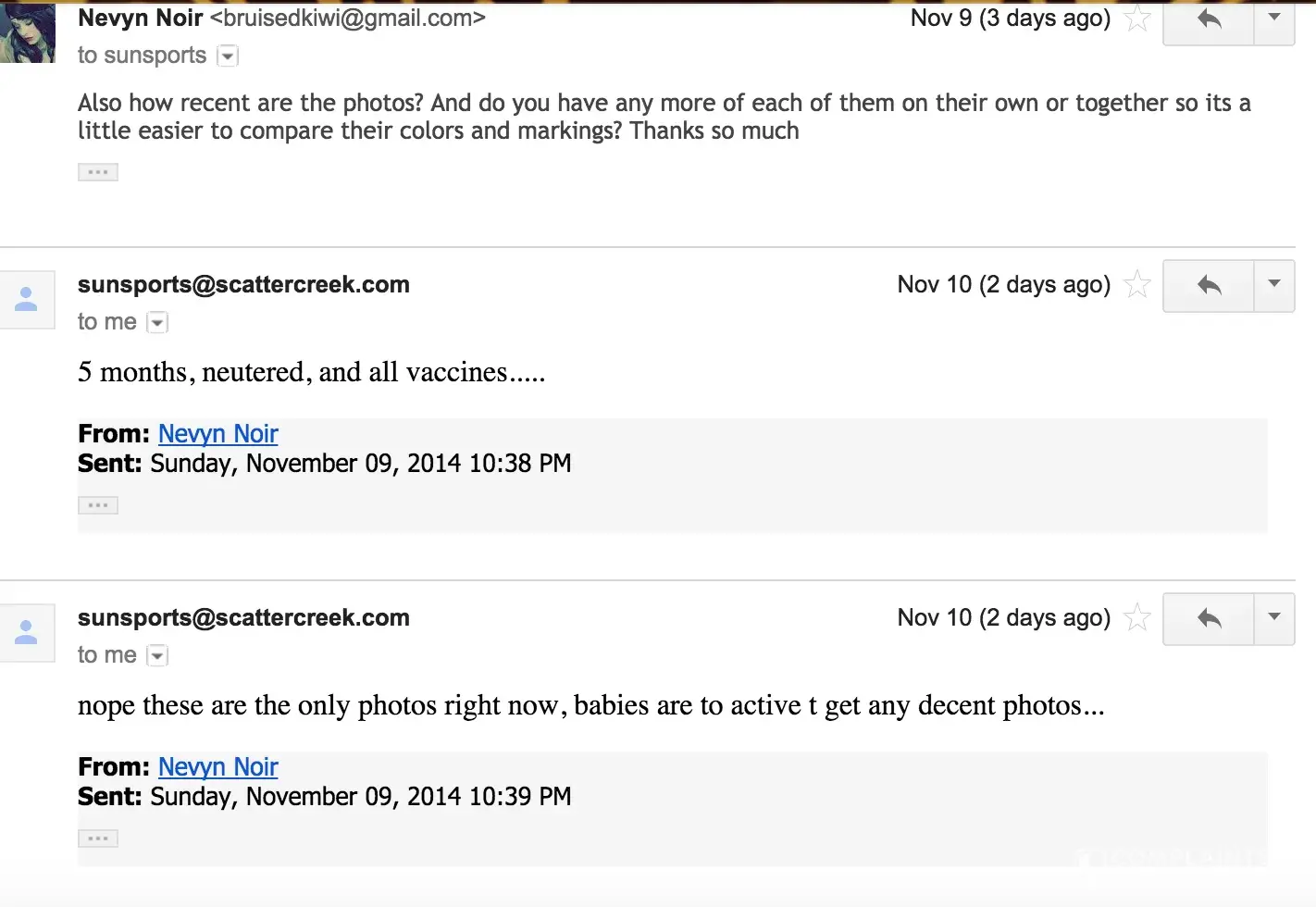1316x907 pixels.
Task: Show details for 'to sunsports' recipients
Action: [228, 56]
